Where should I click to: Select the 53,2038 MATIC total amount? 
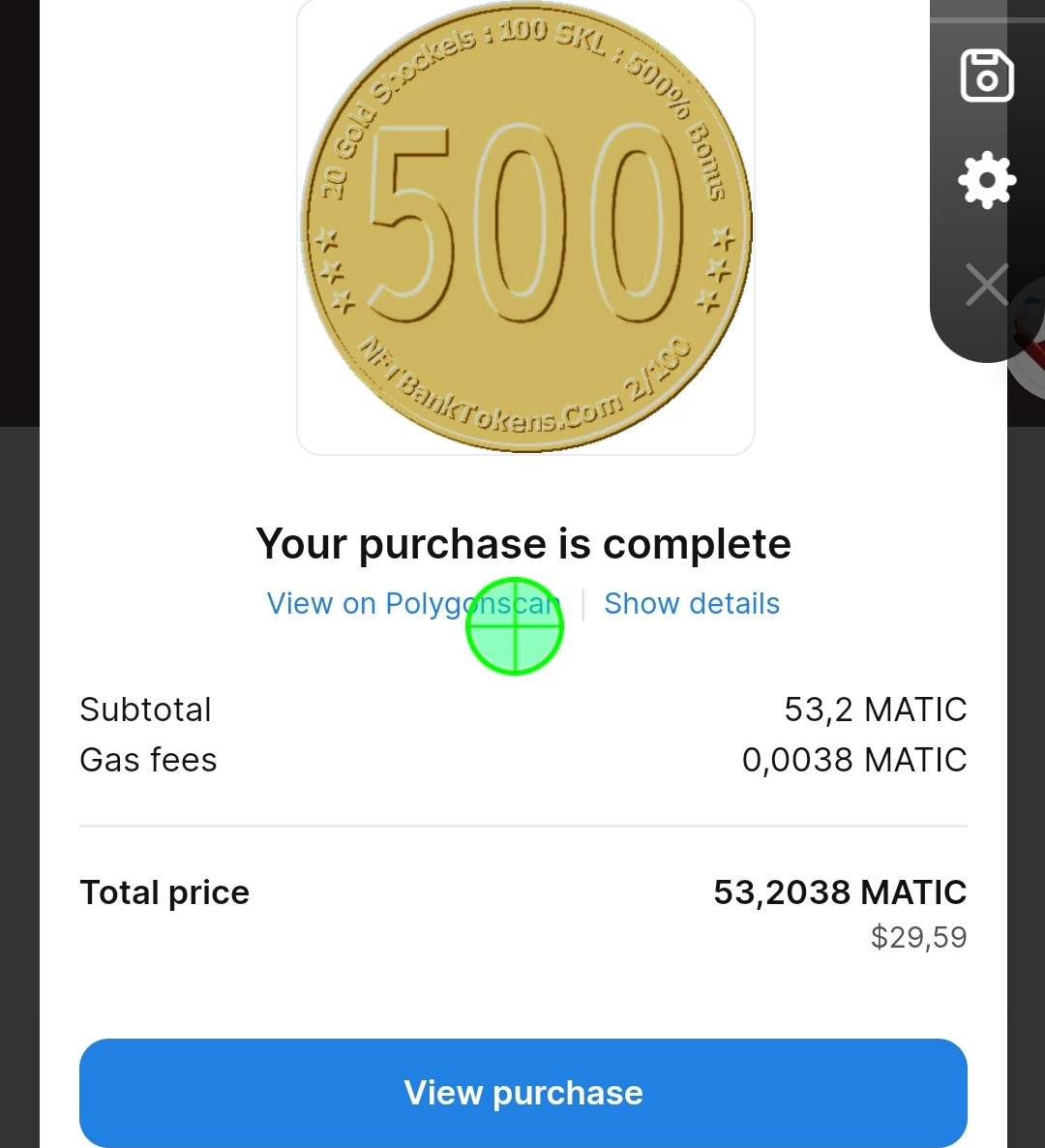840,892
